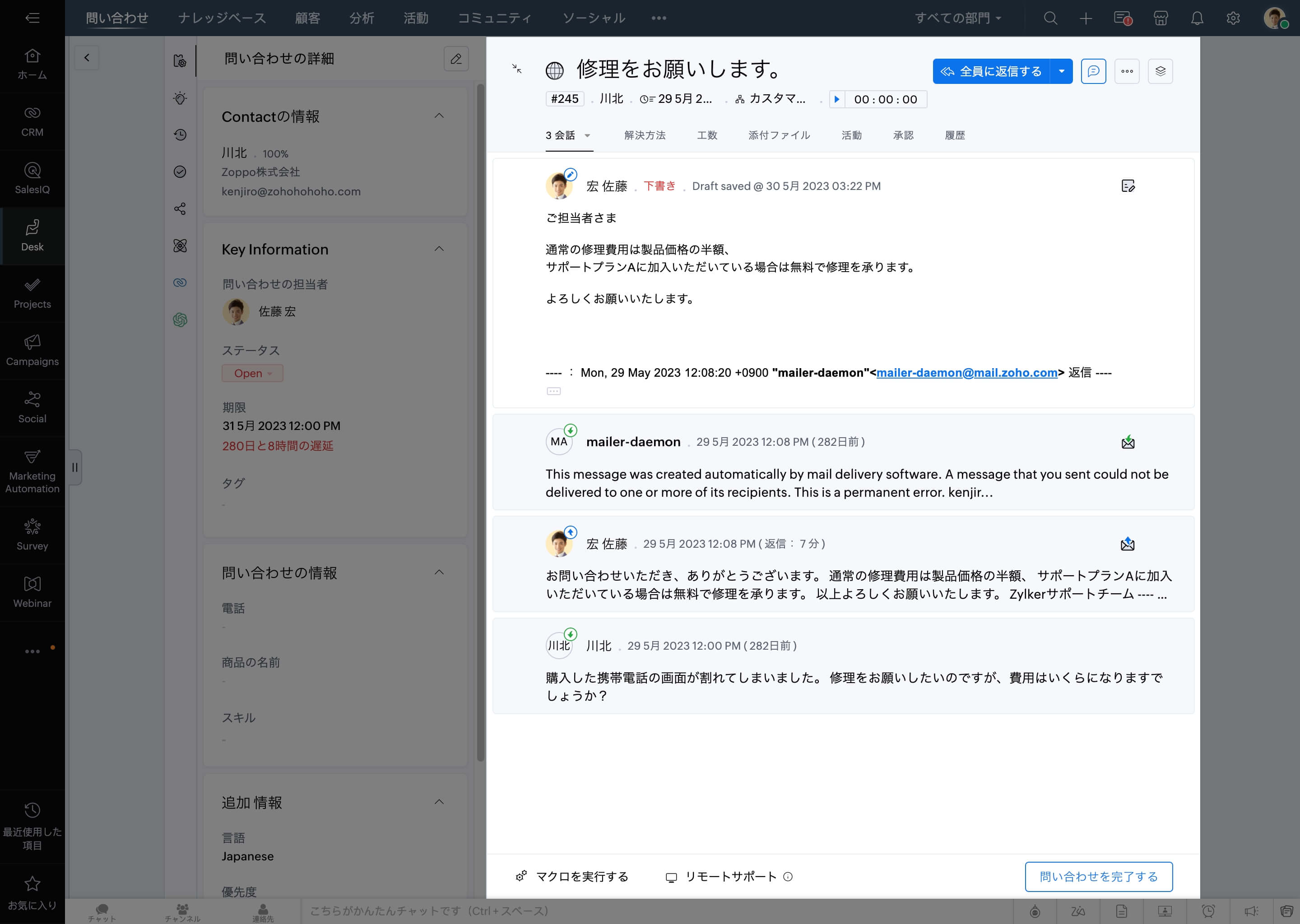Open the ナレッジベース menu in top bar
This screenshot has width=1300, height=924.
click(x=222, y=18)
